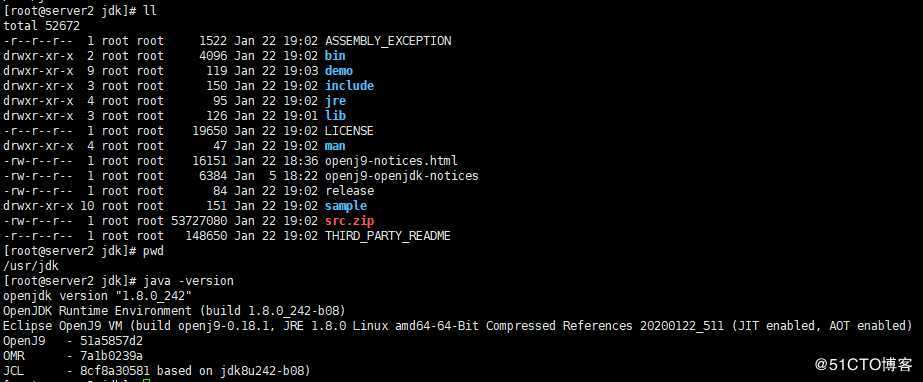
Task: Click the include directory name
Action: (350, 86)
